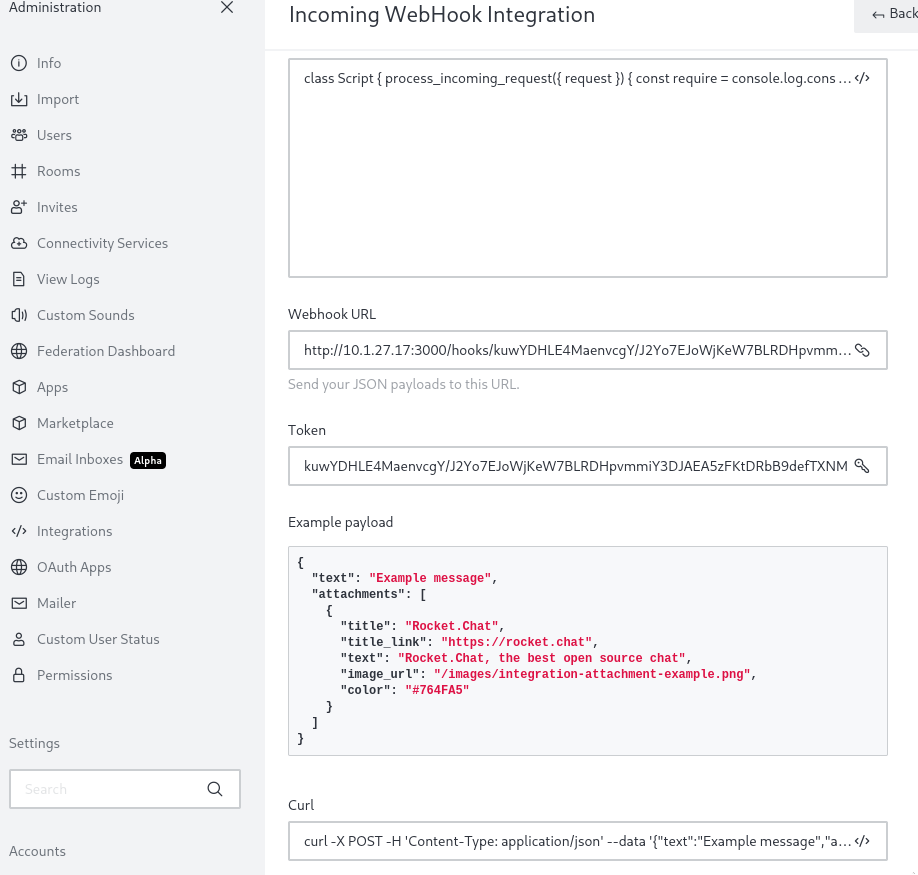The image size is (918, 875).
Task: Open the Import admin page
Action: 58,99
